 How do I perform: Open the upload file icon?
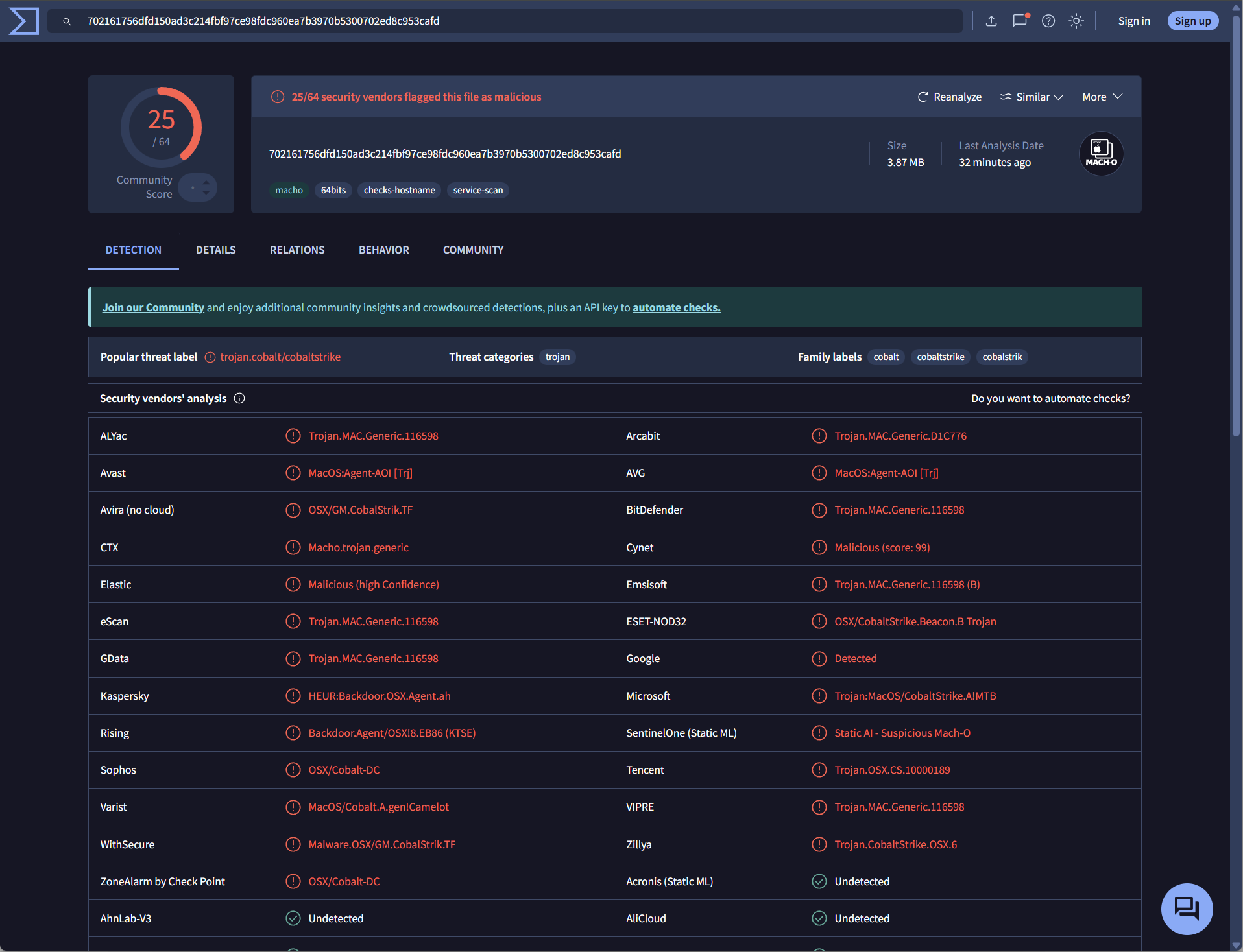[x=991, y=21]
